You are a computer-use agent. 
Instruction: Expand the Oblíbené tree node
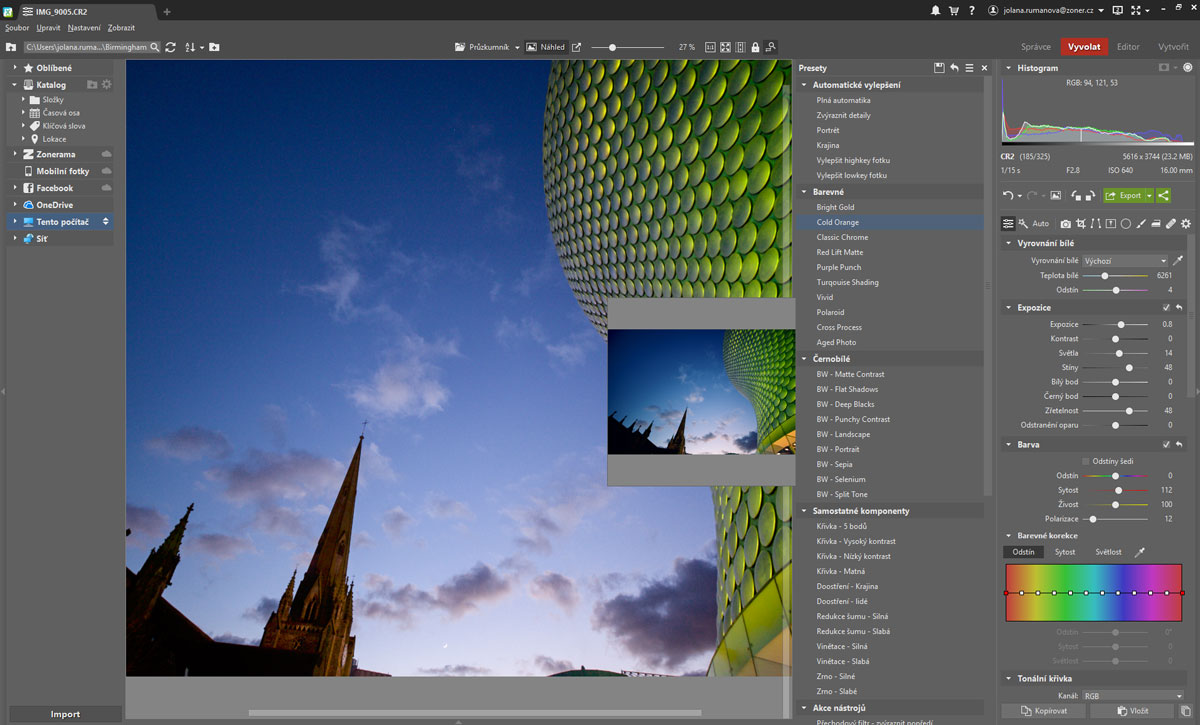[15, 68]
